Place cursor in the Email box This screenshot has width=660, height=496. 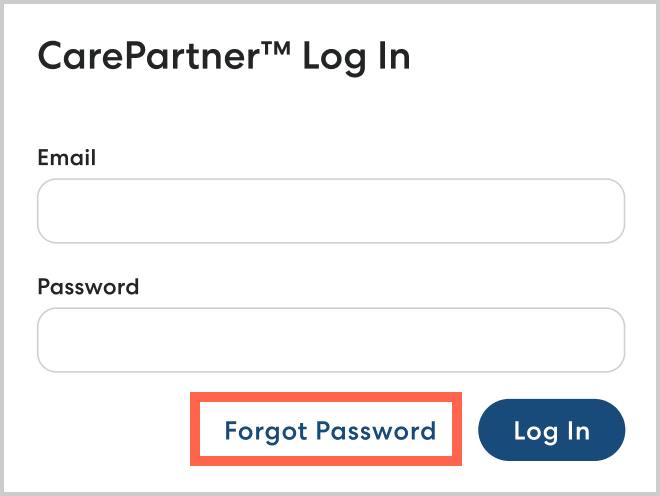[331, 211]
